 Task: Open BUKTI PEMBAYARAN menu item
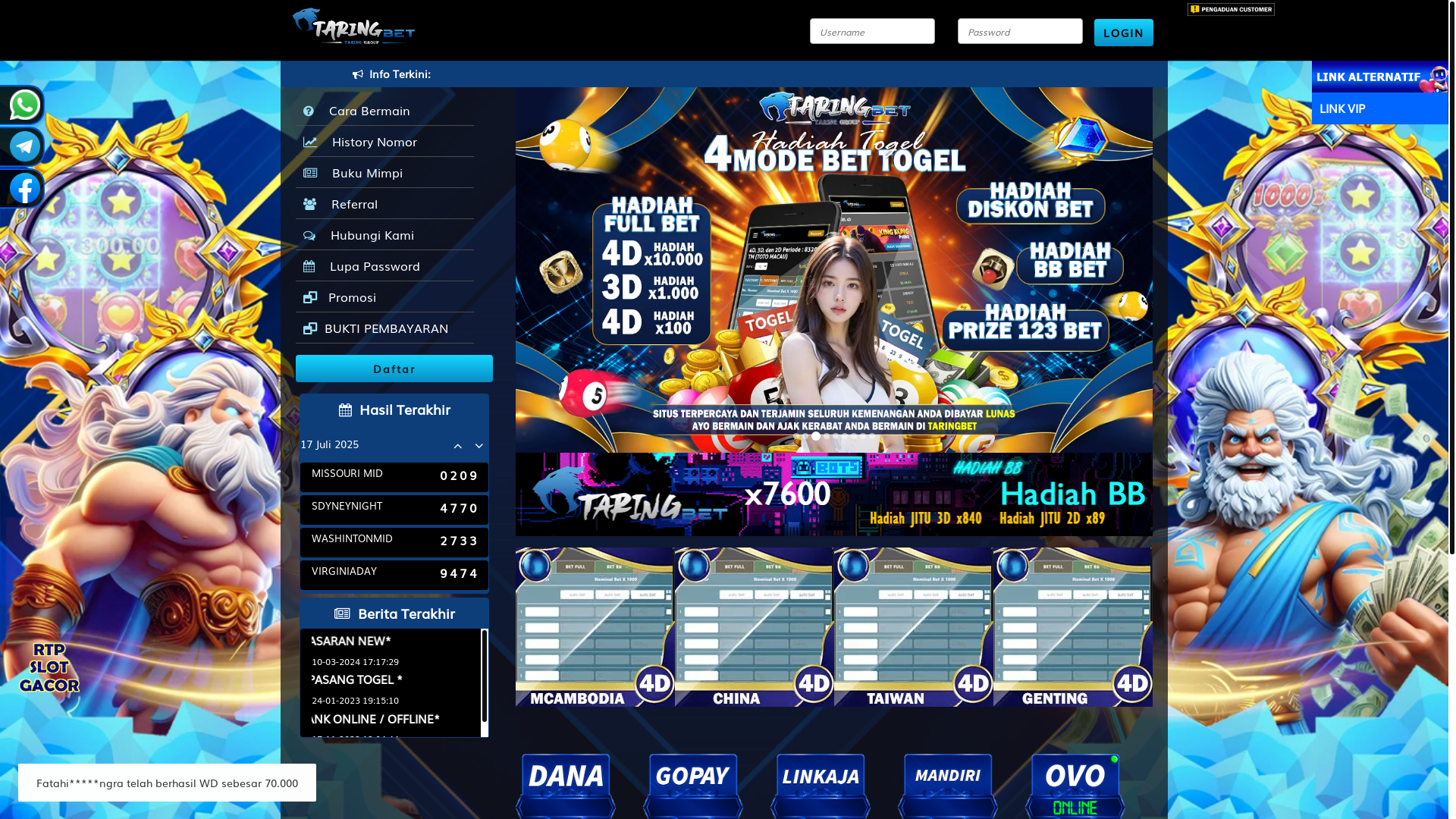[x=384, y=328]
